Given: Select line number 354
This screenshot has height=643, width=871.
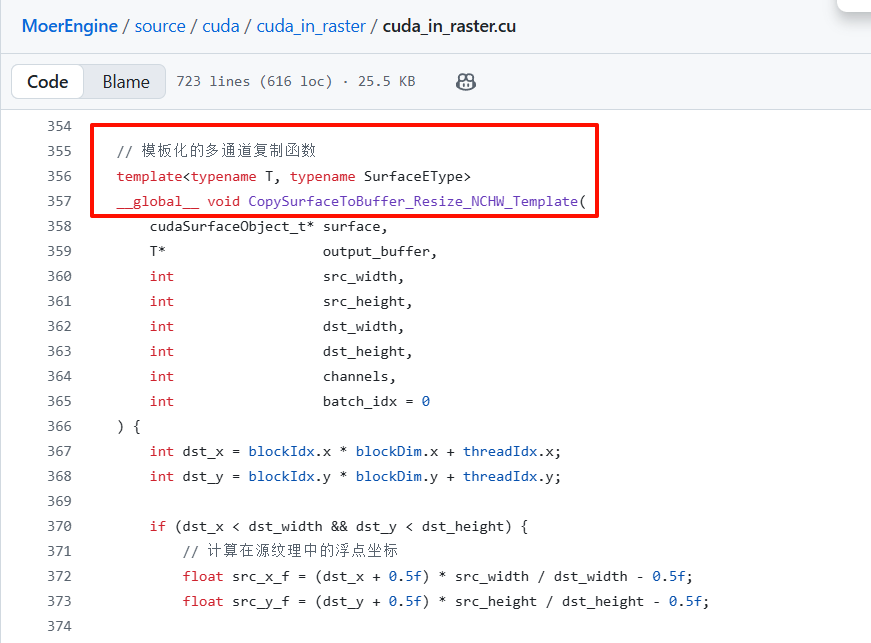Looking at the screenshot, I should coord(59,126).
